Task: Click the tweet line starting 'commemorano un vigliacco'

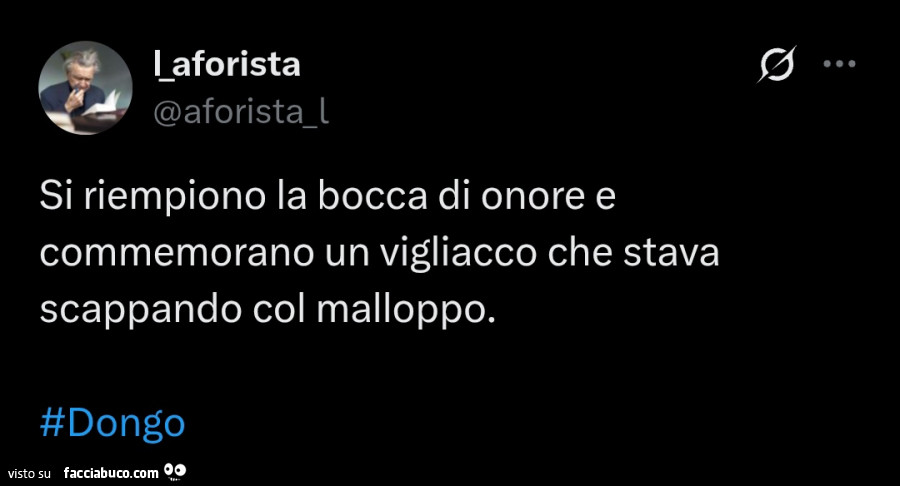Action: 379,253
